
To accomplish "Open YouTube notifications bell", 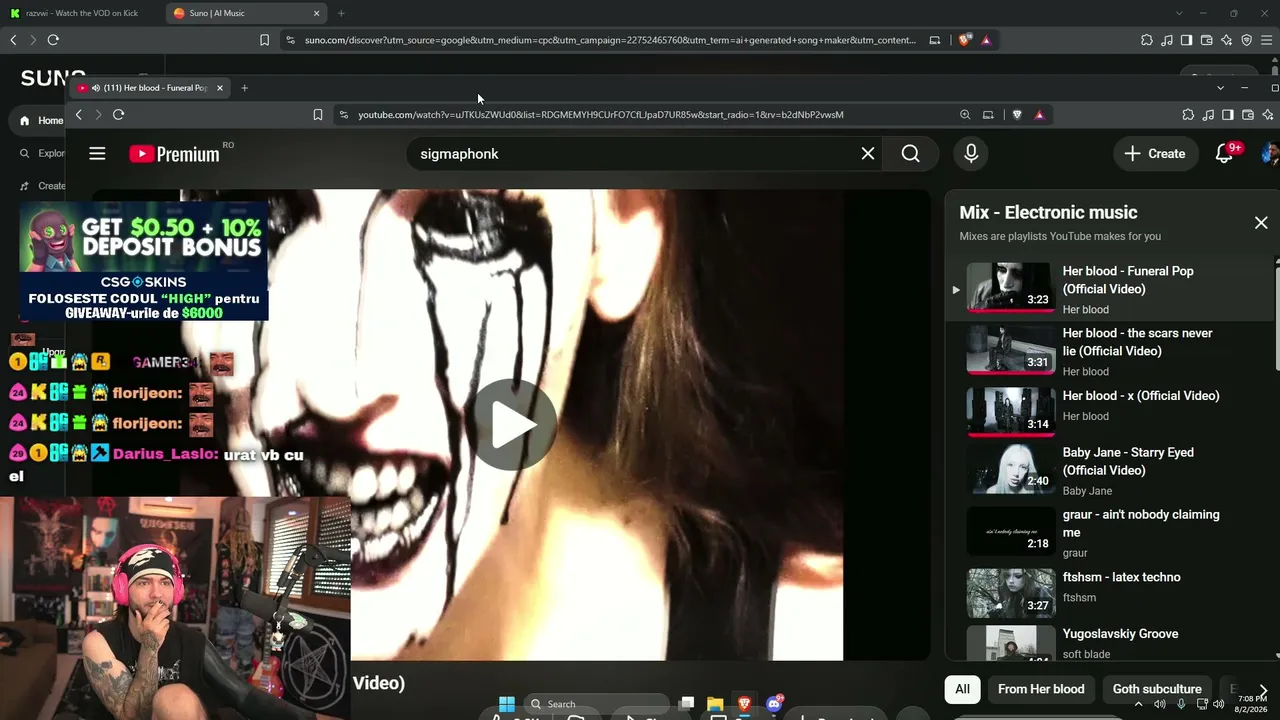I will [x=1224, y=154].
